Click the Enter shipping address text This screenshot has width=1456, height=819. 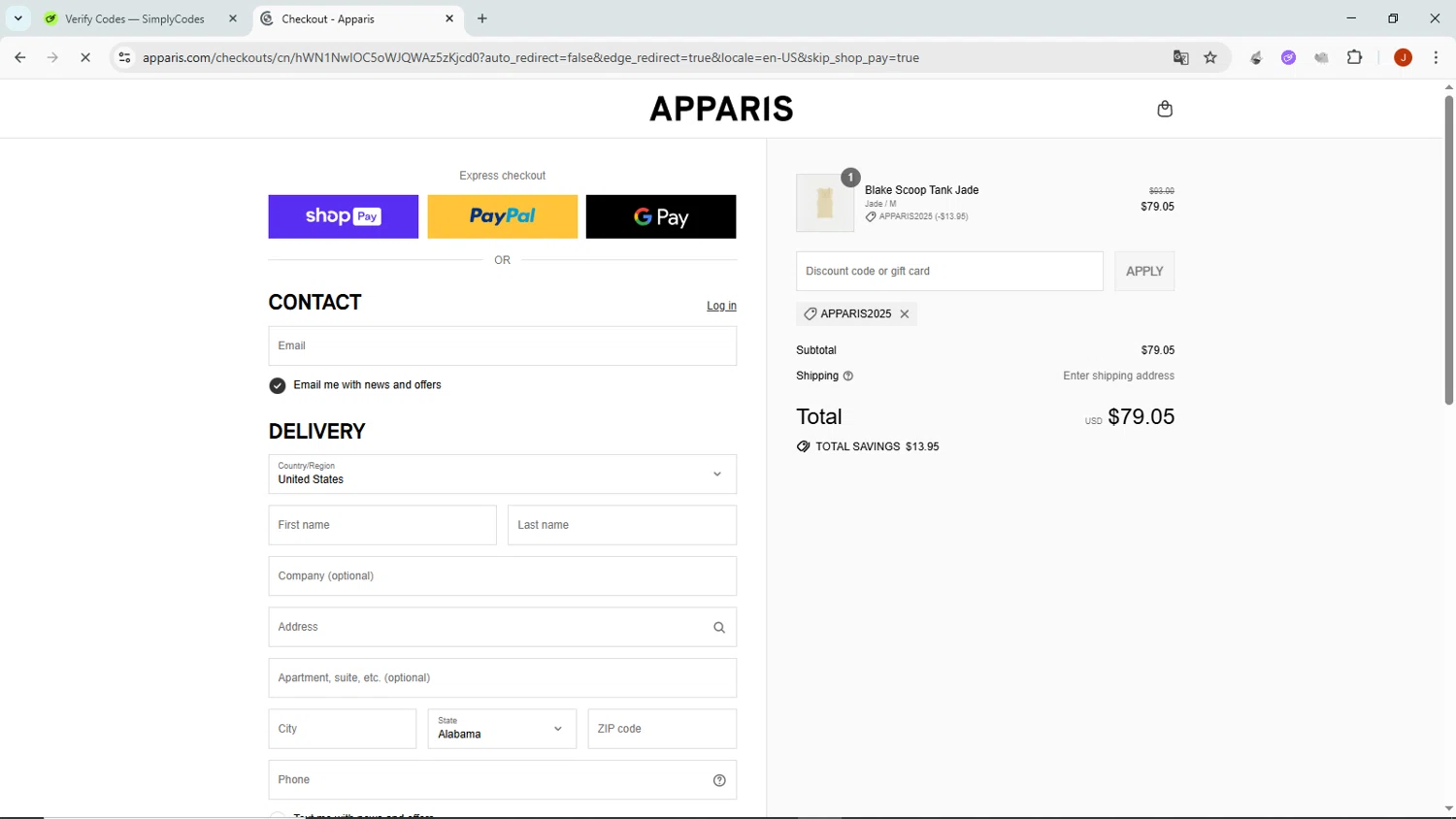[x=1118, y=377]
